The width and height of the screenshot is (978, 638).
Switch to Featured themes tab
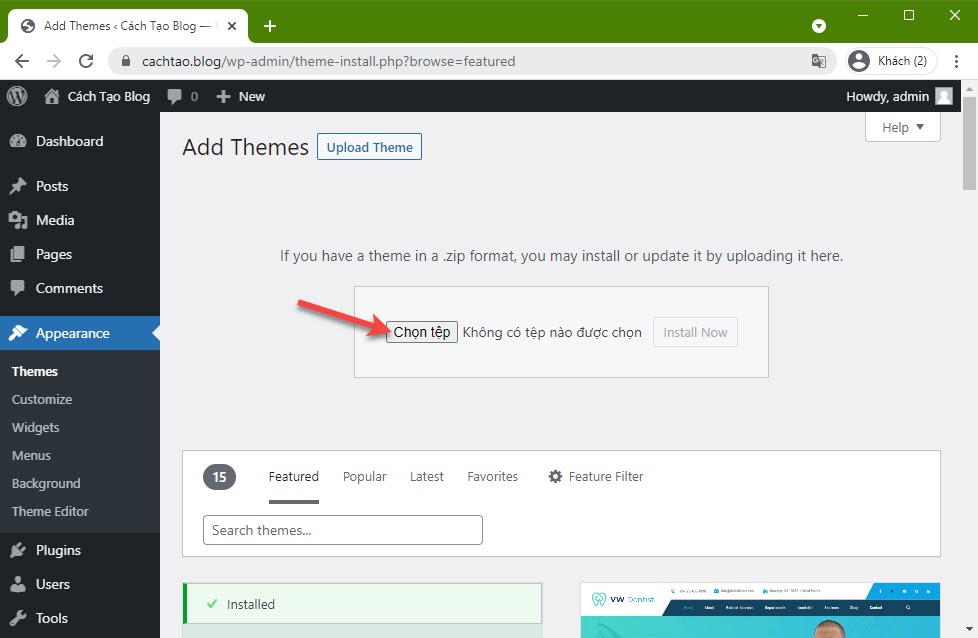[294, 476]
